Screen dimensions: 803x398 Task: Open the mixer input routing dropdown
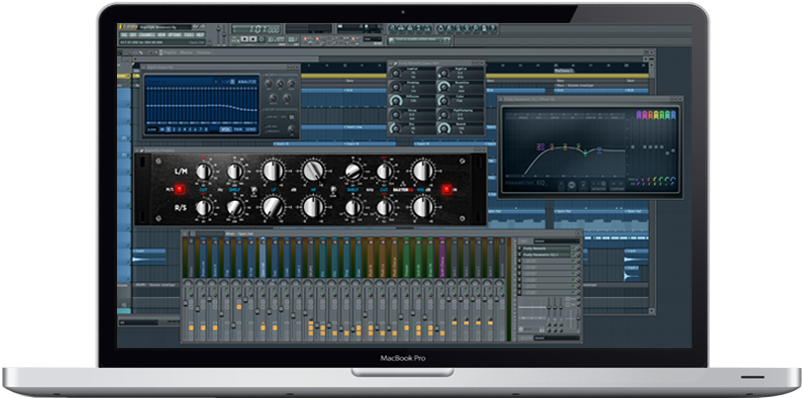pos(556,241)
